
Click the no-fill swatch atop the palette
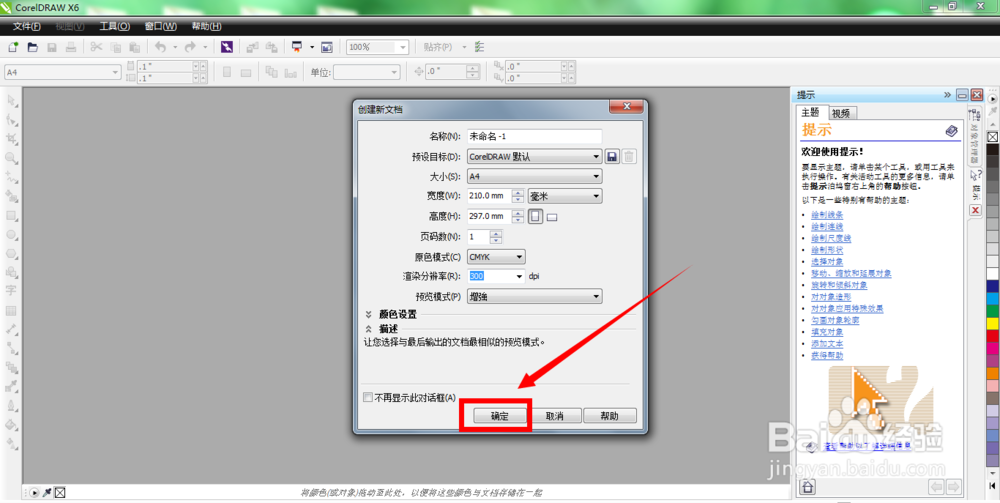coord(992,137)
